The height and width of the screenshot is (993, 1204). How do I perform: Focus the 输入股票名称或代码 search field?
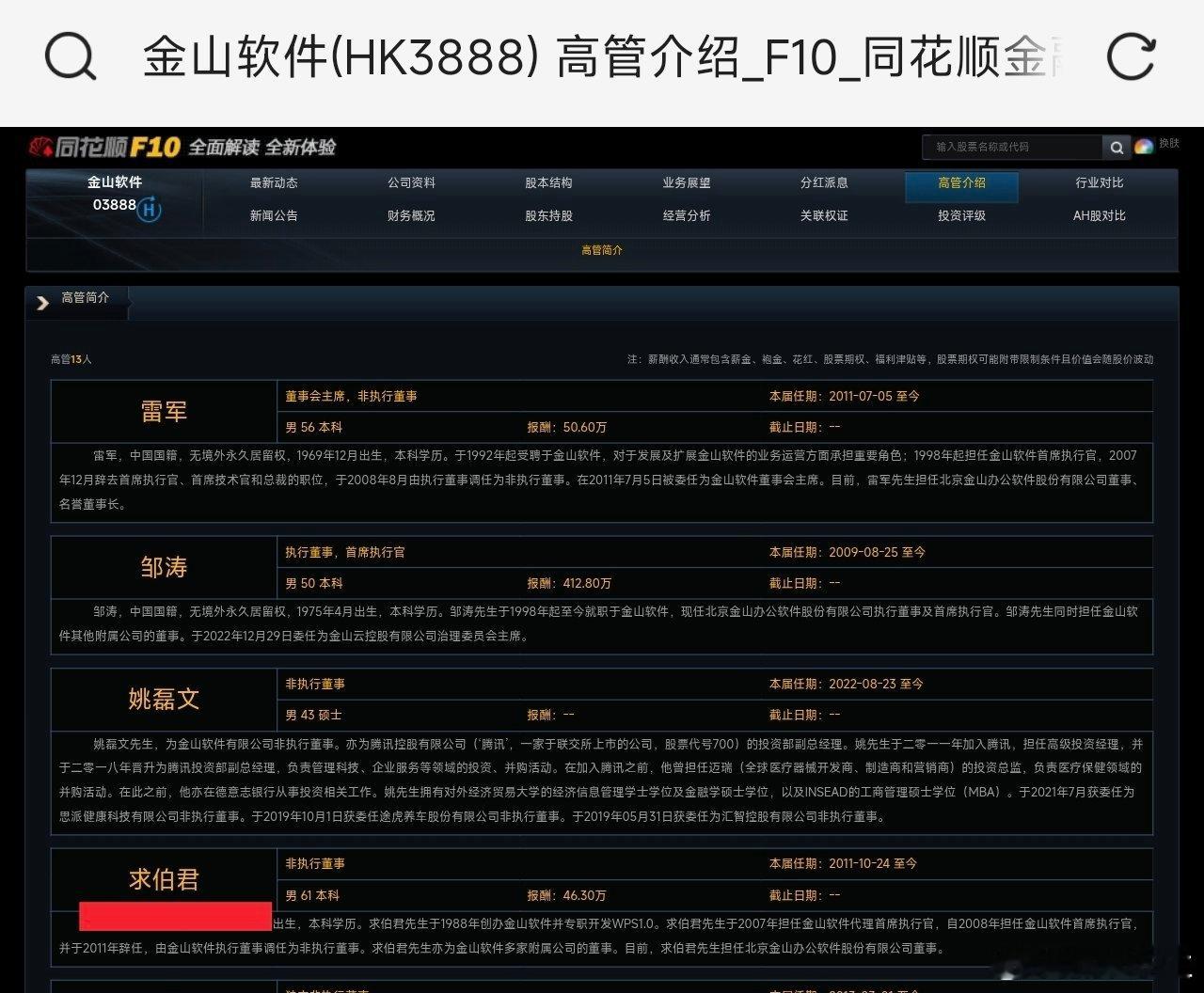[1012, 147]
